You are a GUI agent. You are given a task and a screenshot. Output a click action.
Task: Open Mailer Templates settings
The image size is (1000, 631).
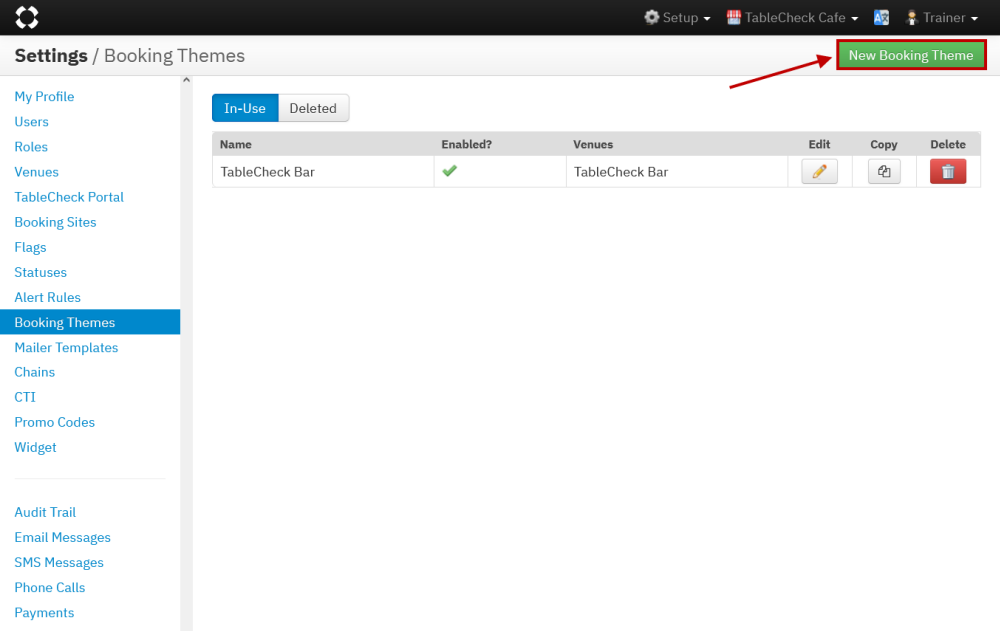pyautogui.click(x=66, y=347)
